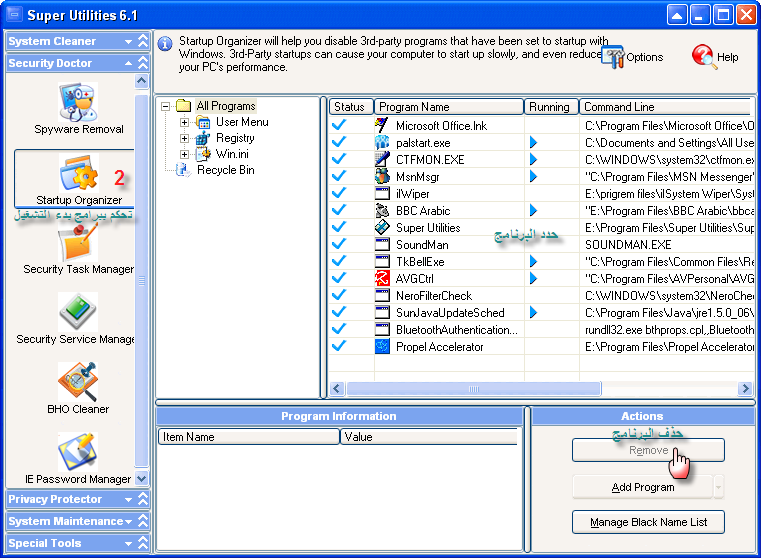Viewport: 761px width, 558px height.
Task: Click the ilWiper window icon
Action: click(382, 193)
